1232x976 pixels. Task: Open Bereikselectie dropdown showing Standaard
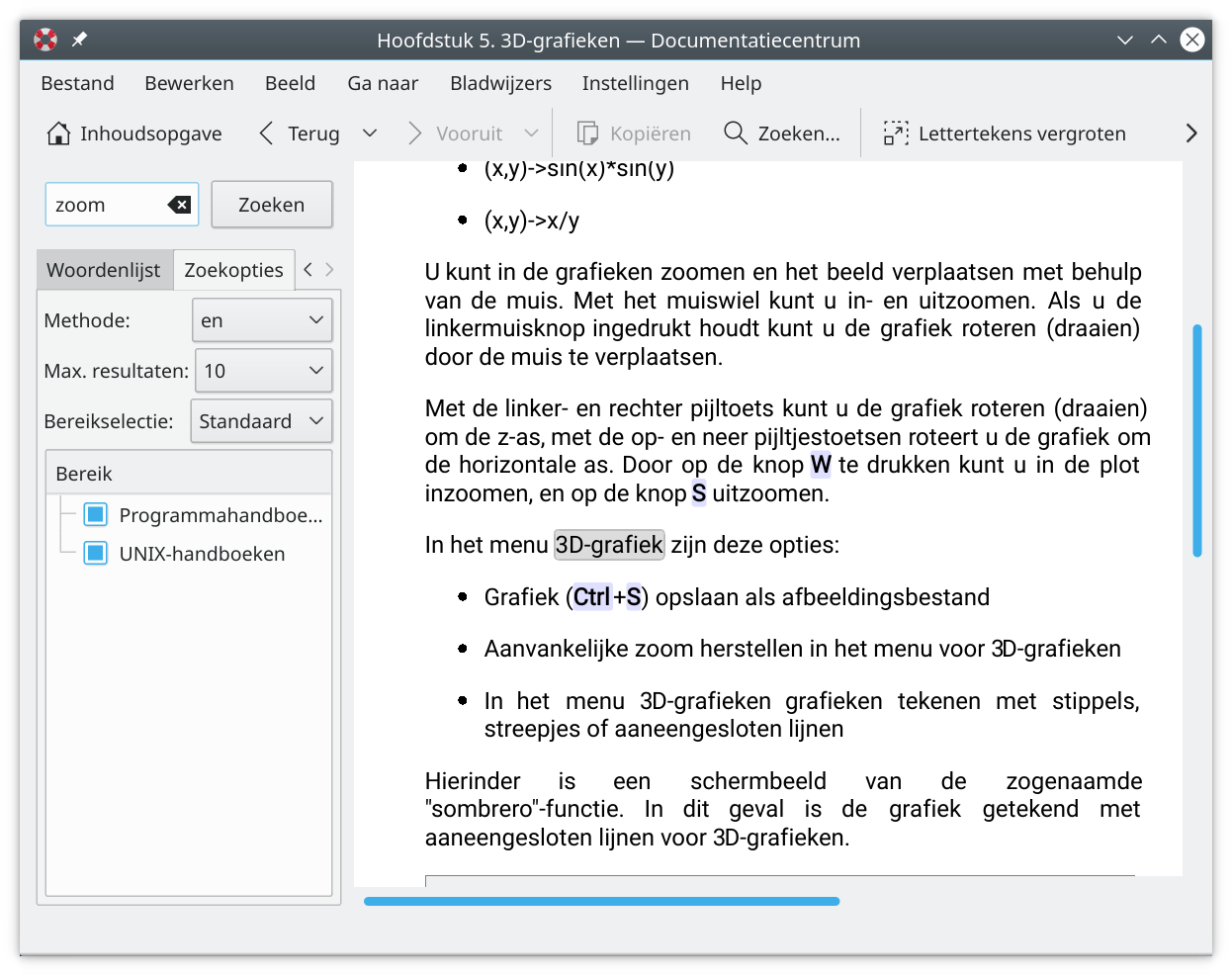point(262,421)
